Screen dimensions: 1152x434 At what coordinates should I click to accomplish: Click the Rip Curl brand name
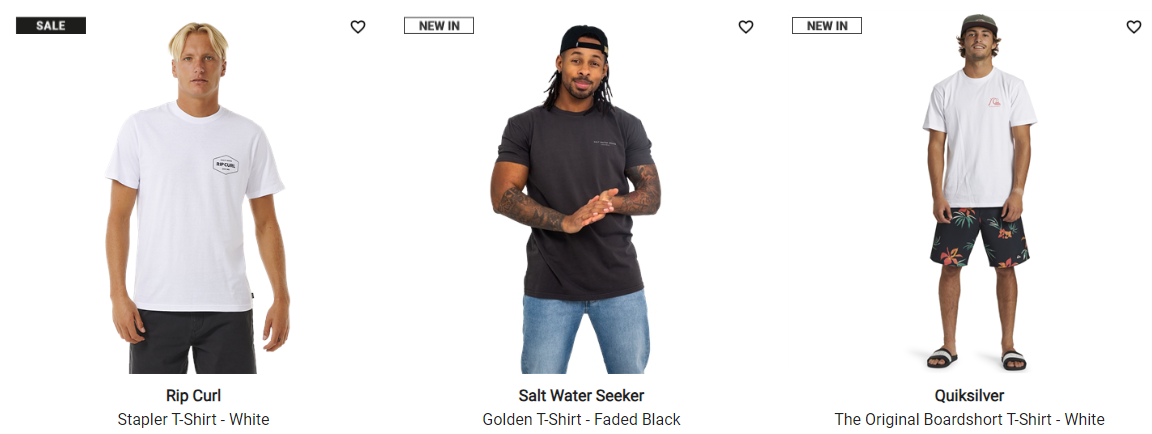coord(193,396)
